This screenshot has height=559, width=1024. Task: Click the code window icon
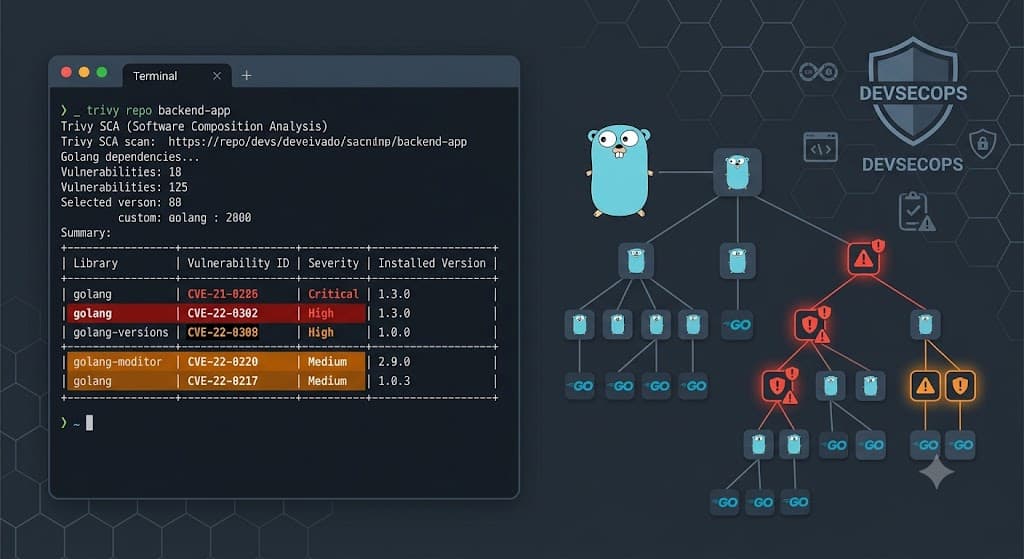[820, 148]
